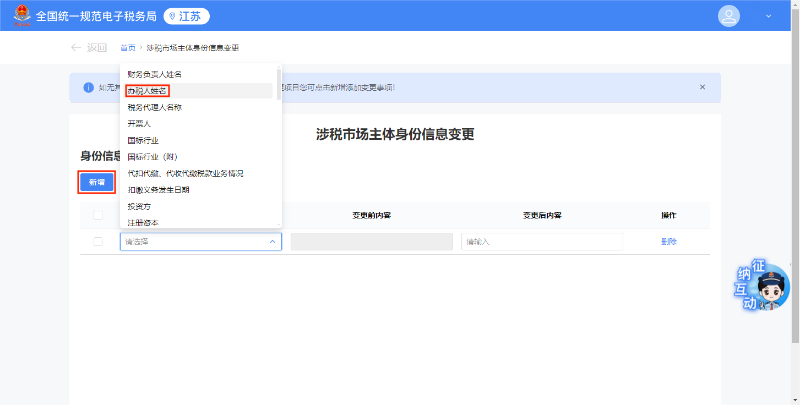Click the 涉税市场主体身份信息变更 breadcrumb text

tap(193, 48)
